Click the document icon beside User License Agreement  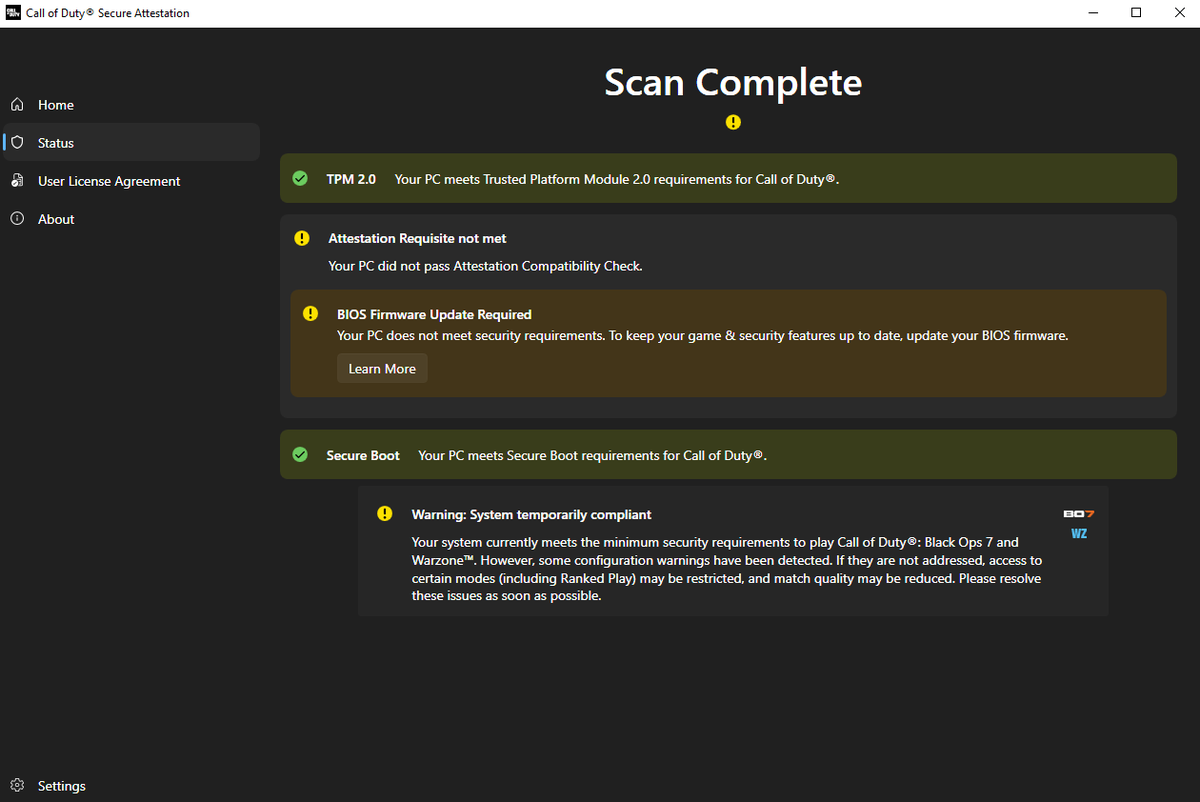pyautogui.click(x=17, y=181)
